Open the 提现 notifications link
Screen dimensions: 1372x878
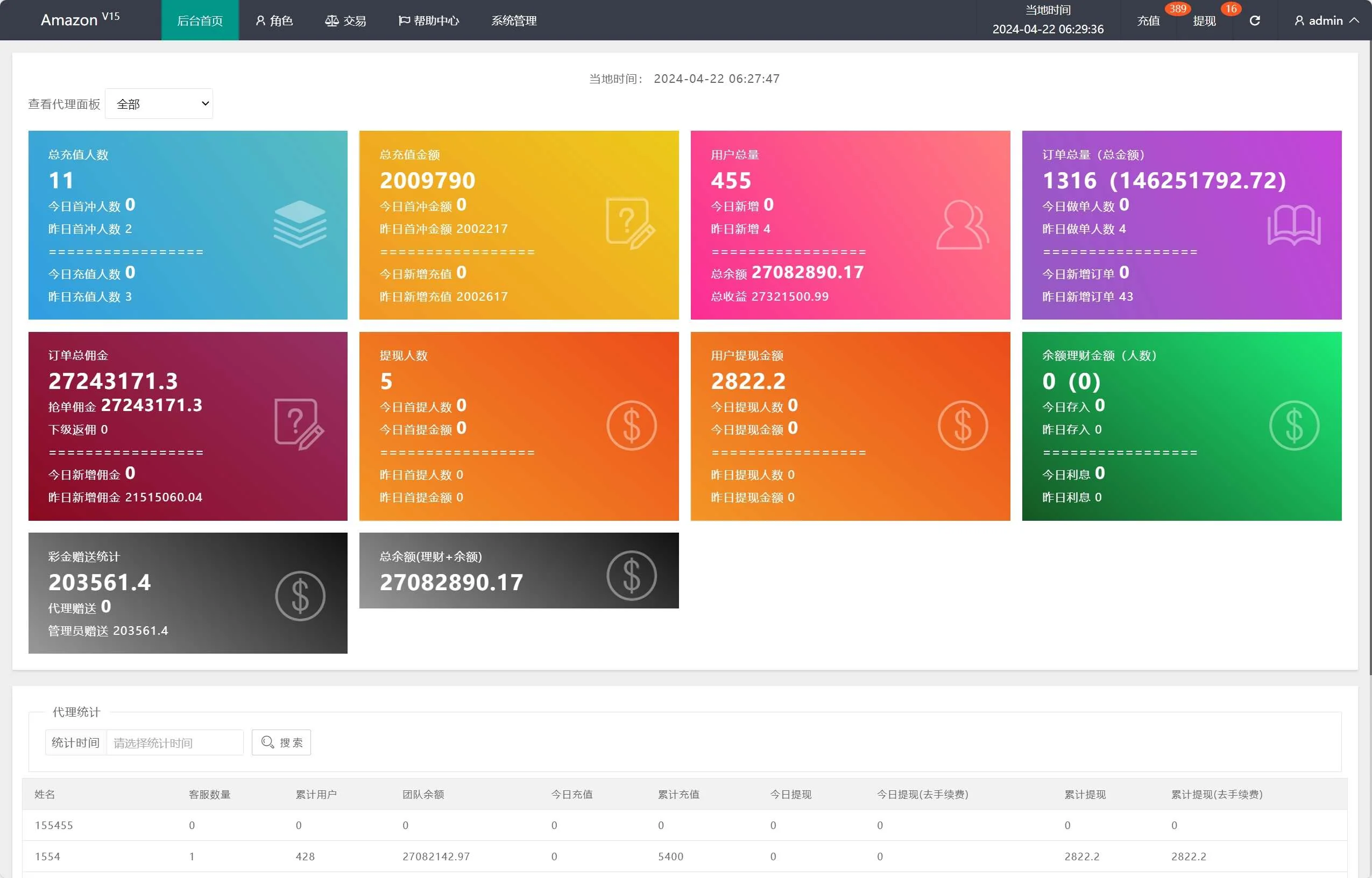point(1204,20)
